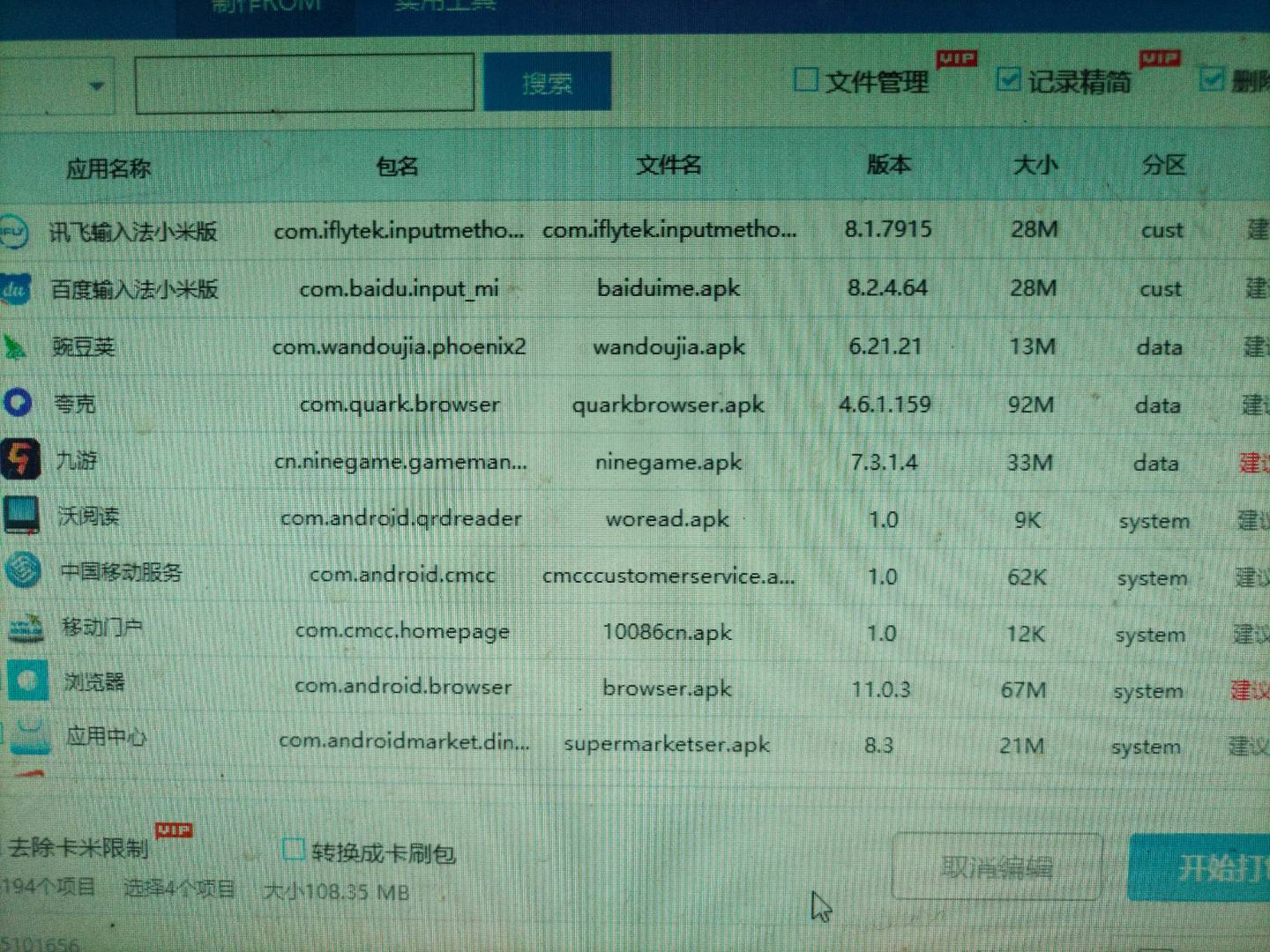Click the 移动门户 app icon
Screen dimensions: 1270x952
(x=25, y=628)
